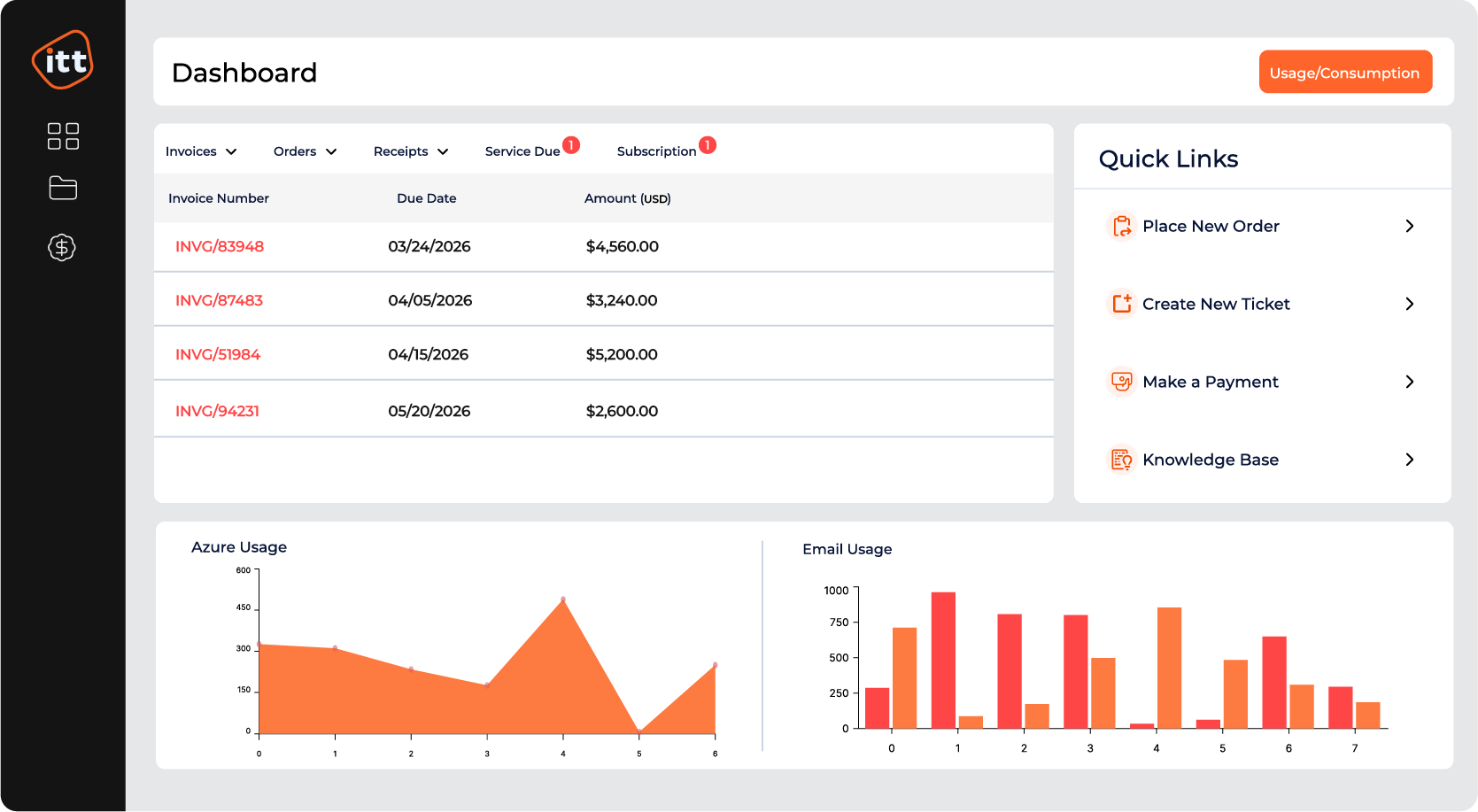Switch to the Service Due tab
This screenshot has height=812, width=1478.
pyautogui.click(x=522, y=151)
